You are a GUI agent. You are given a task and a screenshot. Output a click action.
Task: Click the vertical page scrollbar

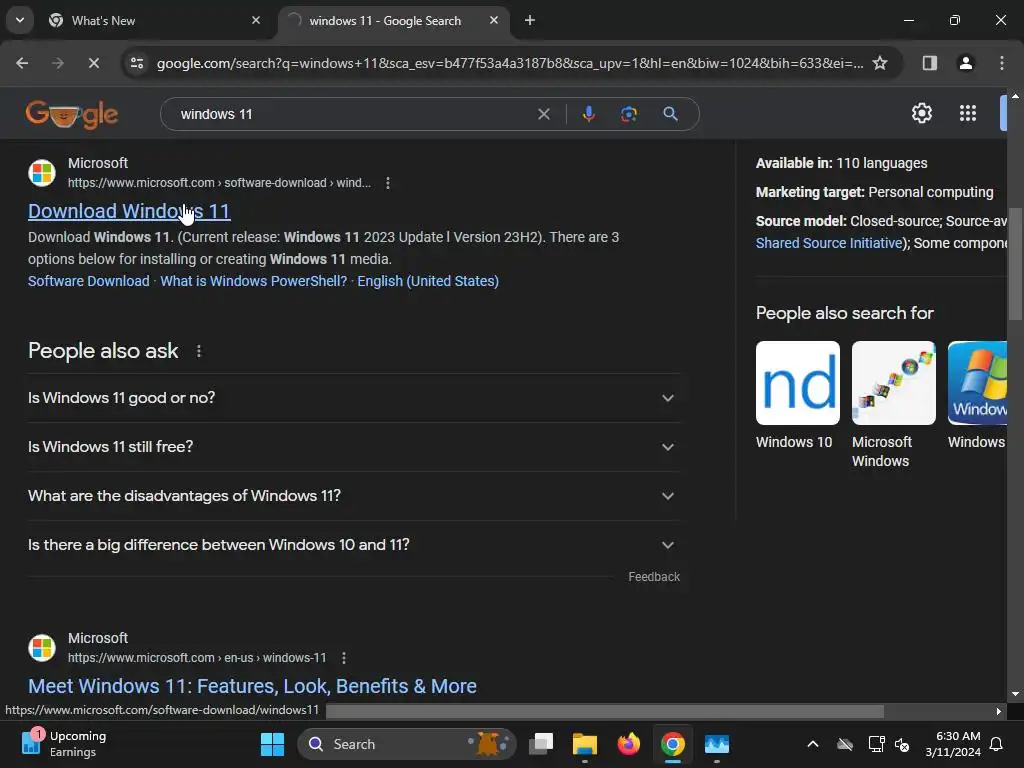tap(1015, 264)
